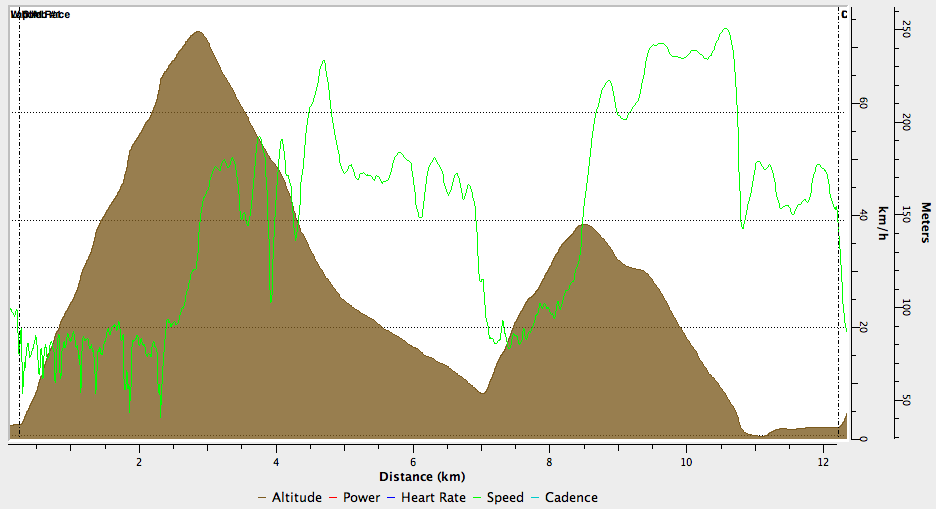
Task: Click the speed curve maximum near 10.5 km
Action: (x=725, y=29)
